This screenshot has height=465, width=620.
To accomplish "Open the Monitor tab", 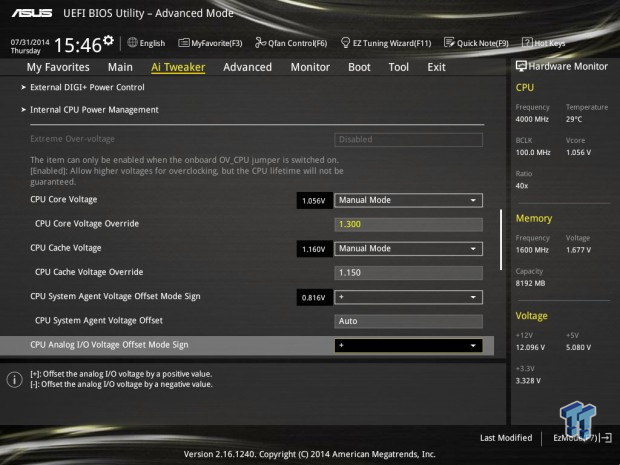I will click(x=310, y=67).
